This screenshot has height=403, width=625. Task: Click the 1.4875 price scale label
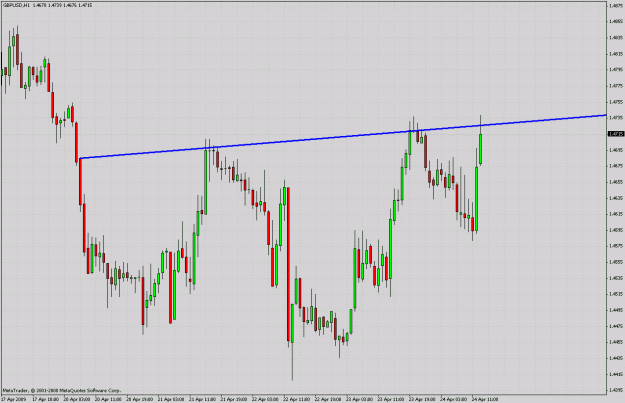click(616, 6)
